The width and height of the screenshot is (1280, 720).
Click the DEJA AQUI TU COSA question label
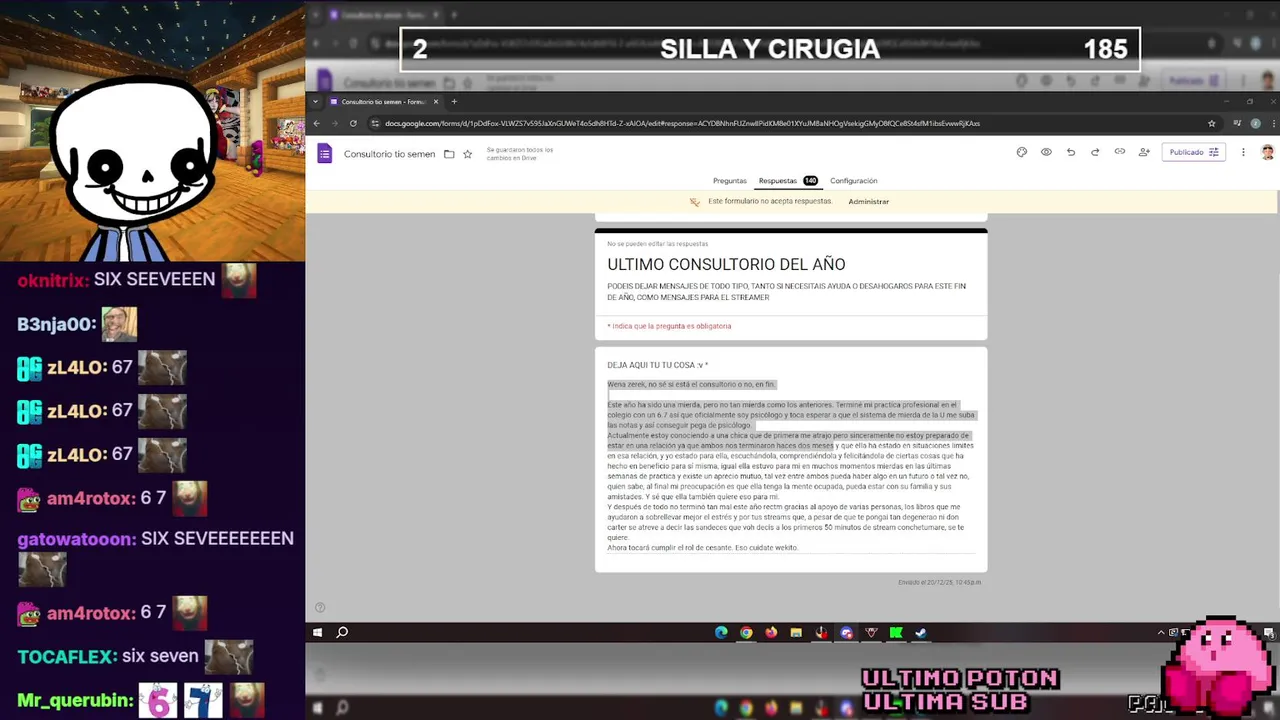[657, 365]
